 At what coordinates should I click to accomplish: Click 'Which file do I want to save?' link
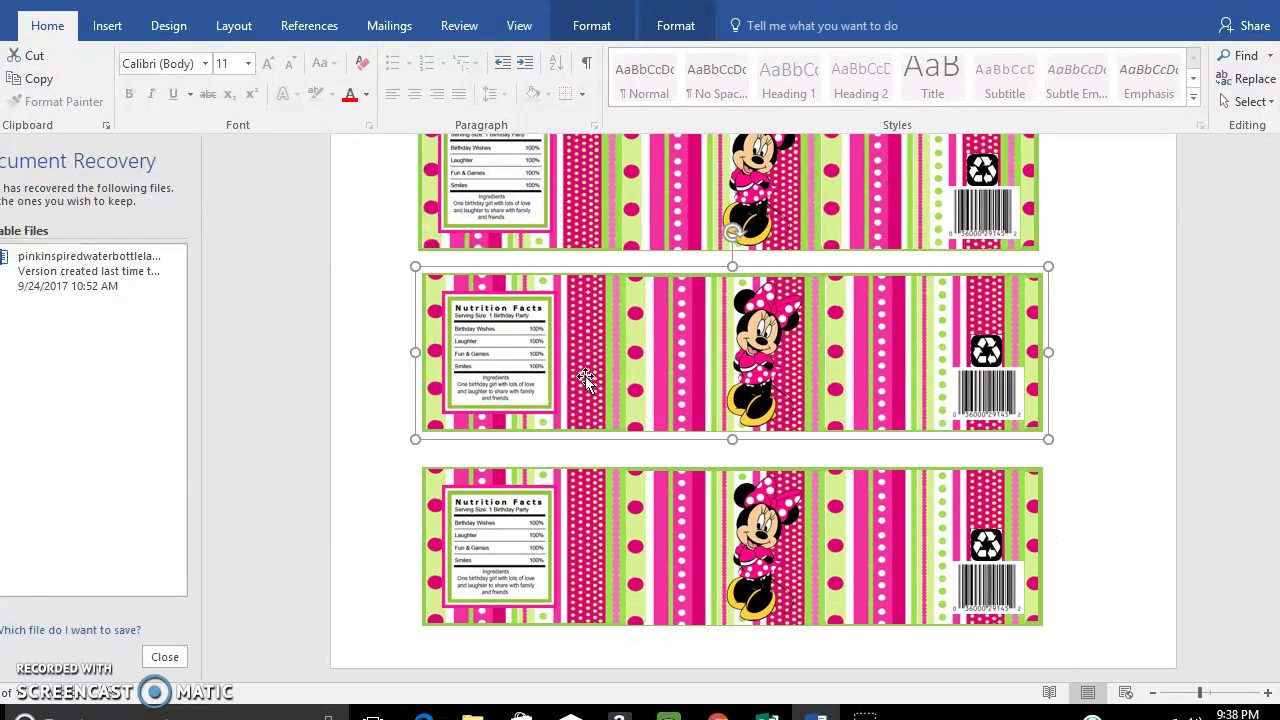tap(70, 630)
